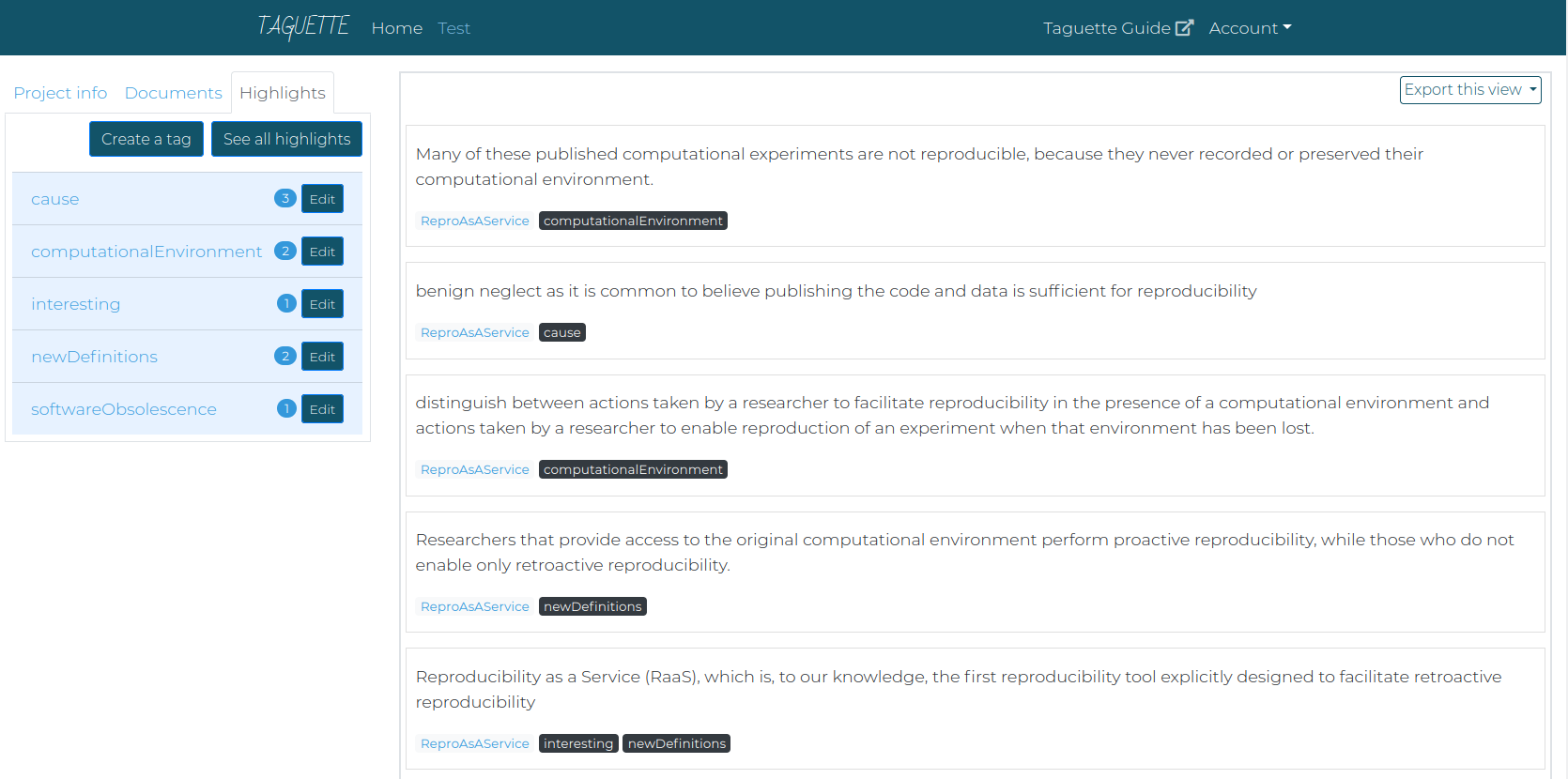Switch to the Project info tab
Image resolution: width=1568 pixels, height=779 pixels.
click(60, 93)
